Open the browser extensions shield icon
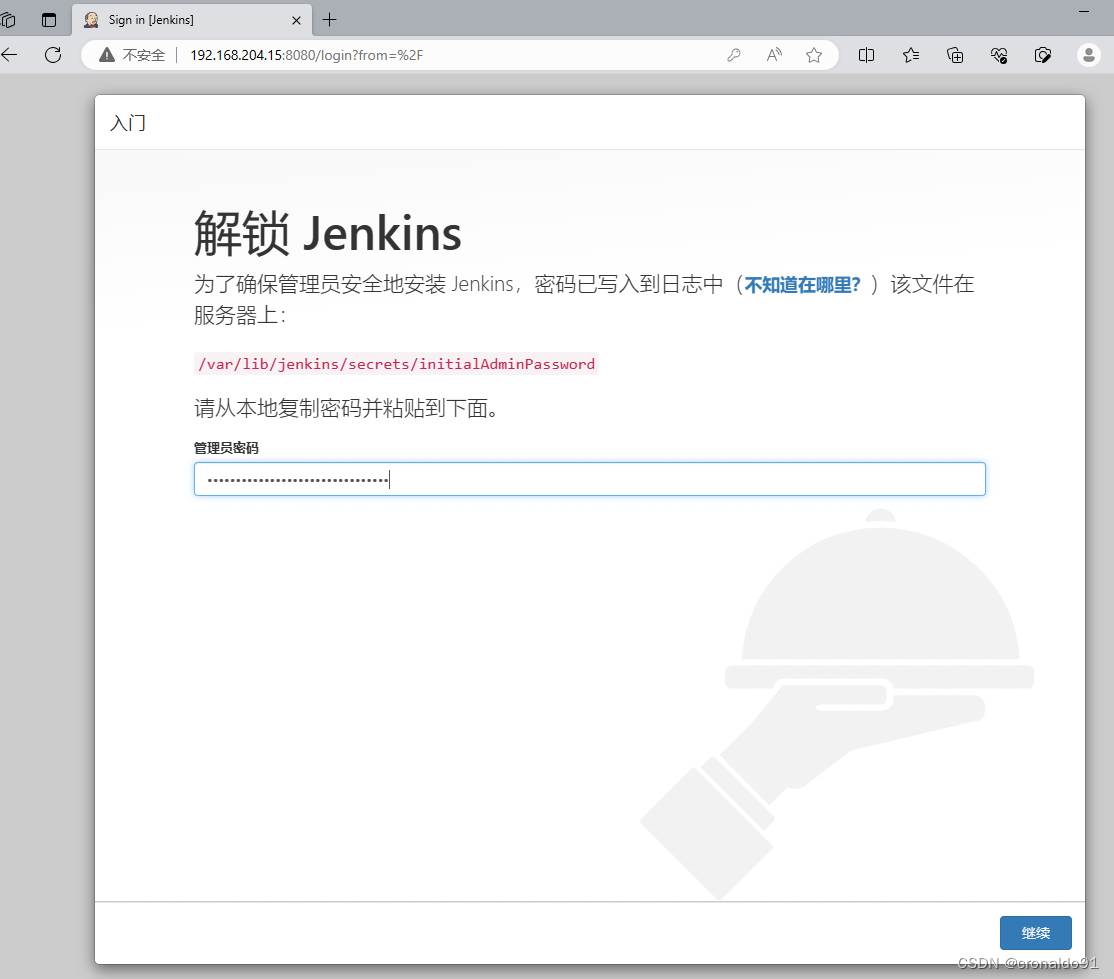 coord(1042,55)
